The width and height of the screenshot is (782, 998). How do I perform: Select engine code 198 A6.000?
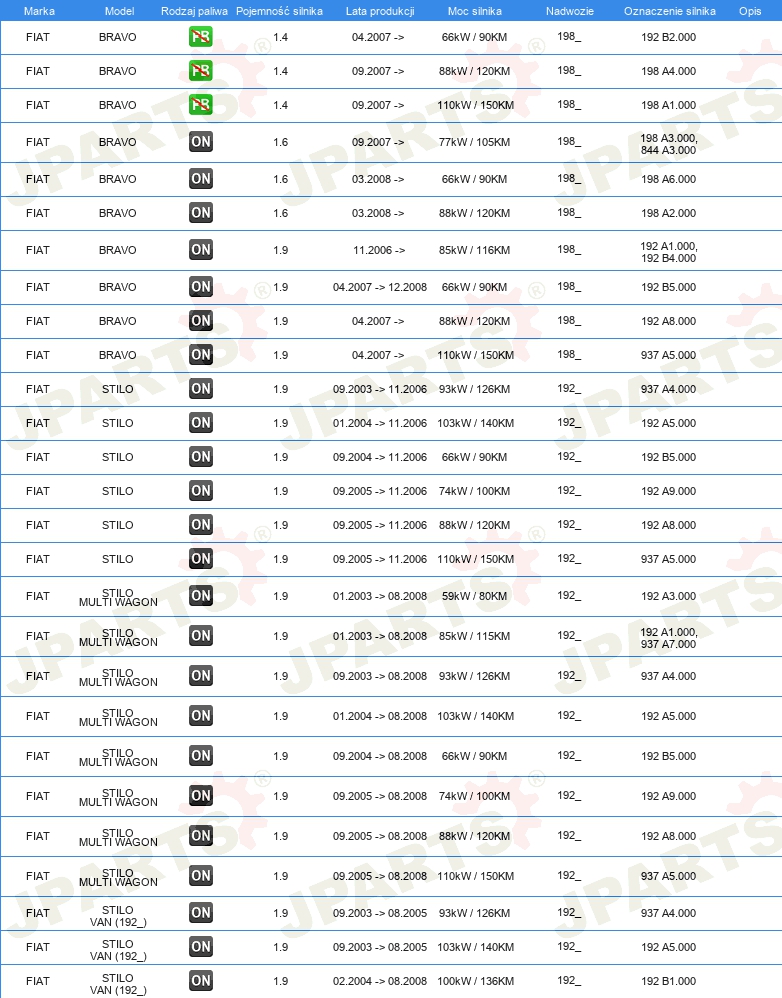pos(668,179)
